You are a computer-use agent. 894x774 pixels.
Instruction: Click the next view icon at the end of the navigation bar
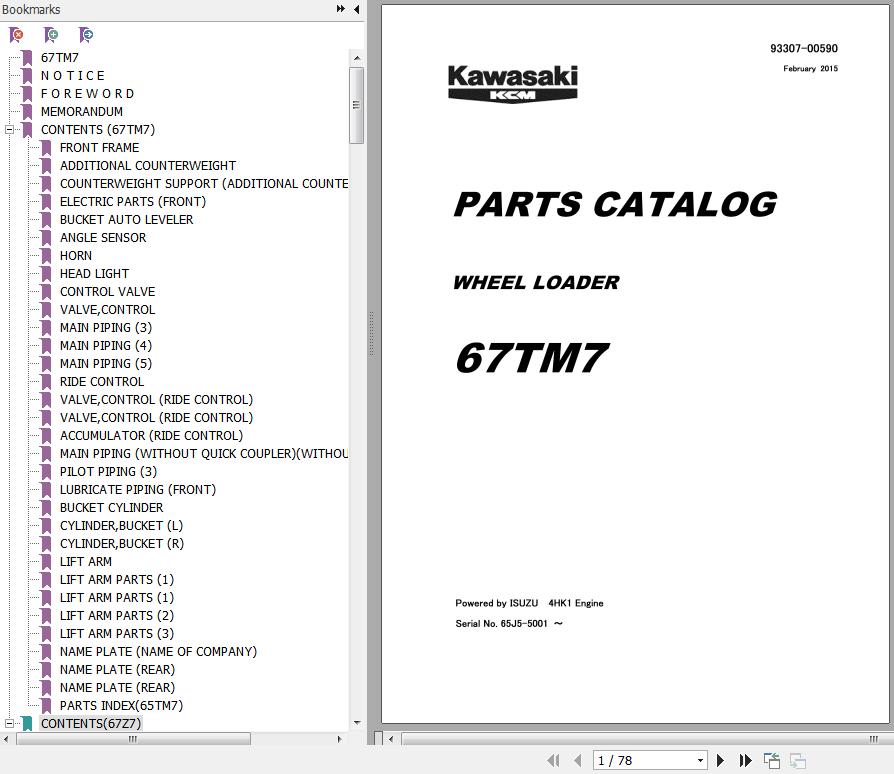797,760
